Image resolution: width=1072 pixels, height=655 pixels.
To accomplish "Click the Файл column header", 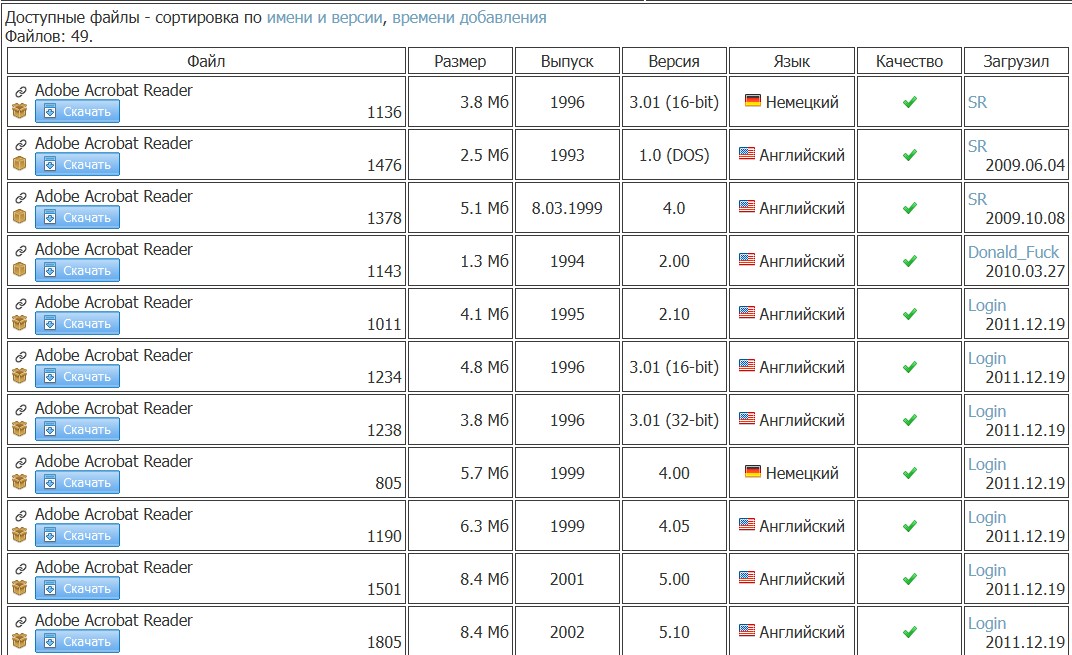I will pos(206,61).
